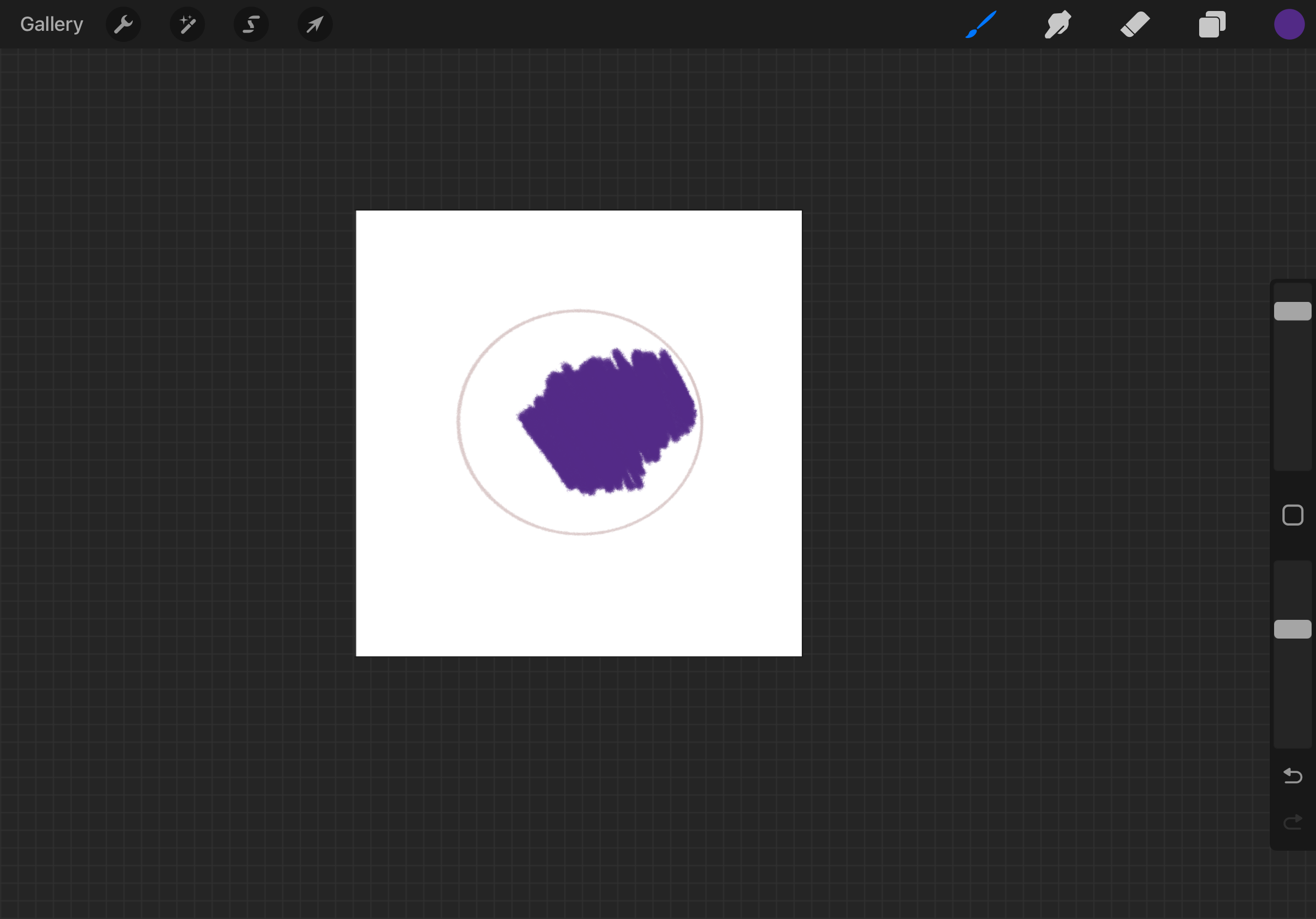The height and width of the screenshot is (919, 1316).
Task: Open the Layers panel
Action: point(1212,25)
